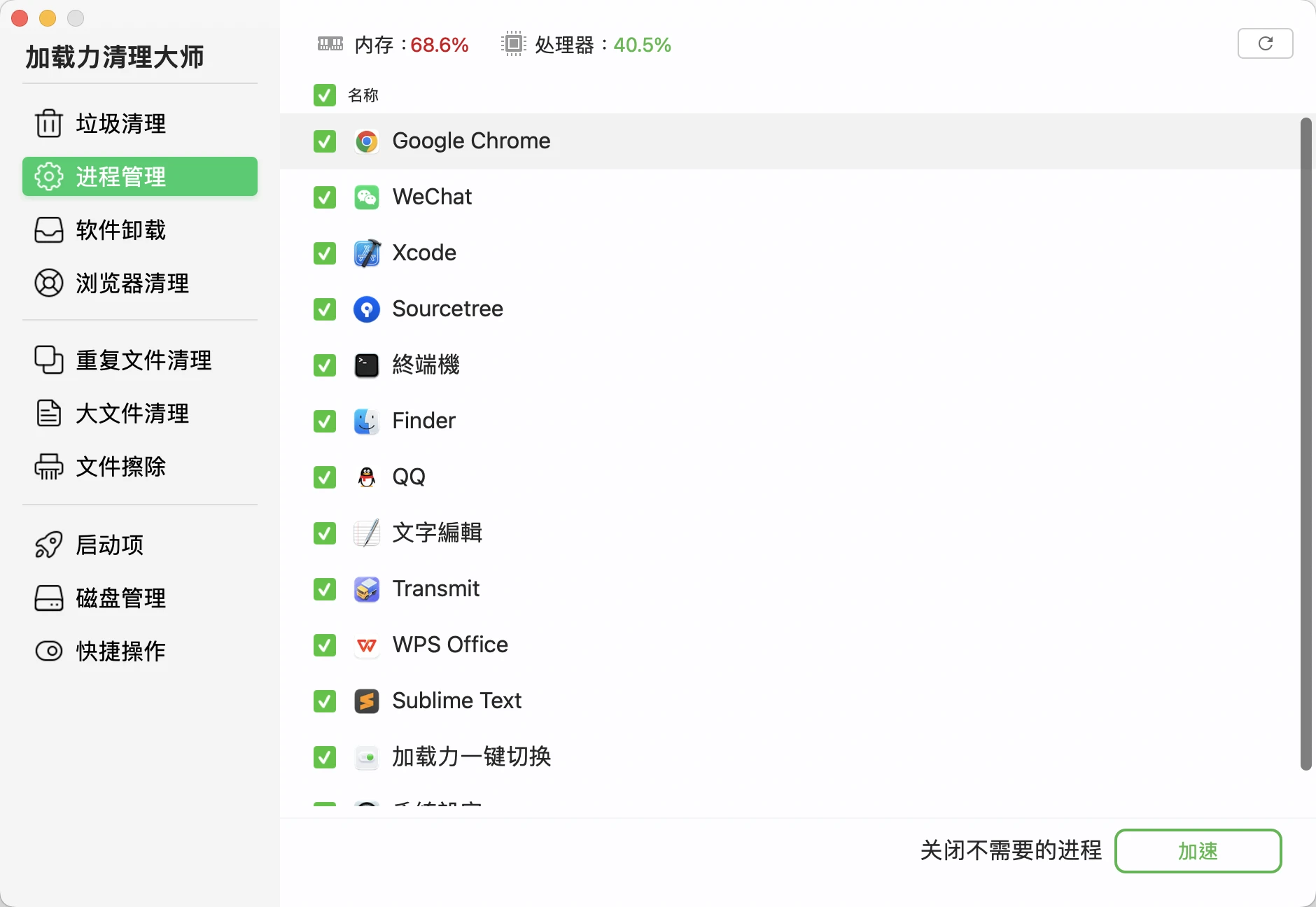Toggle the select-all checkbox beside 名称
This screenshot has width=1316, height=907.
point(324,95)
